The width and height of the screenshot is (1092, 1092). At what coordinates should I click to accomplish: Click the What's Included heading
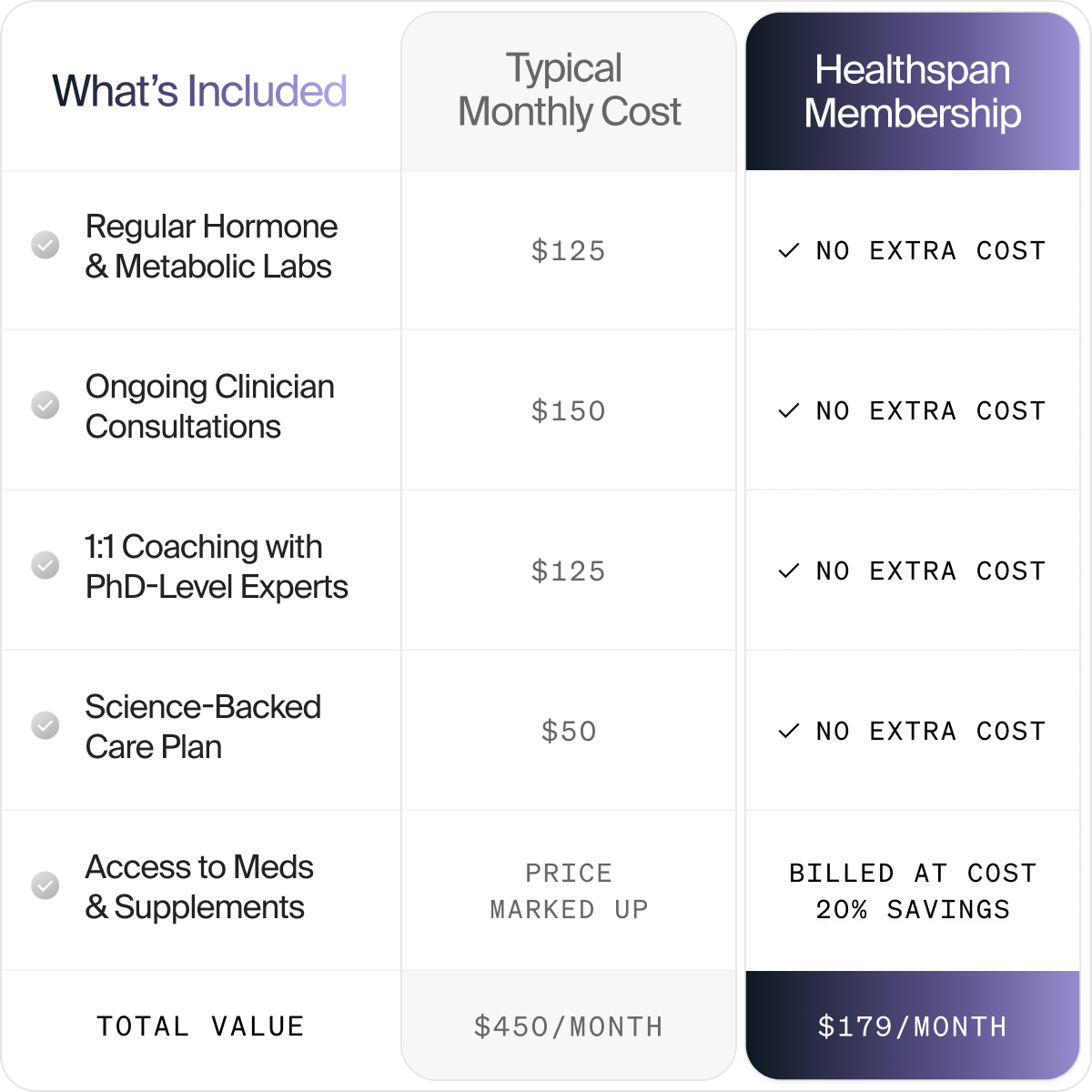click(199, 91)
